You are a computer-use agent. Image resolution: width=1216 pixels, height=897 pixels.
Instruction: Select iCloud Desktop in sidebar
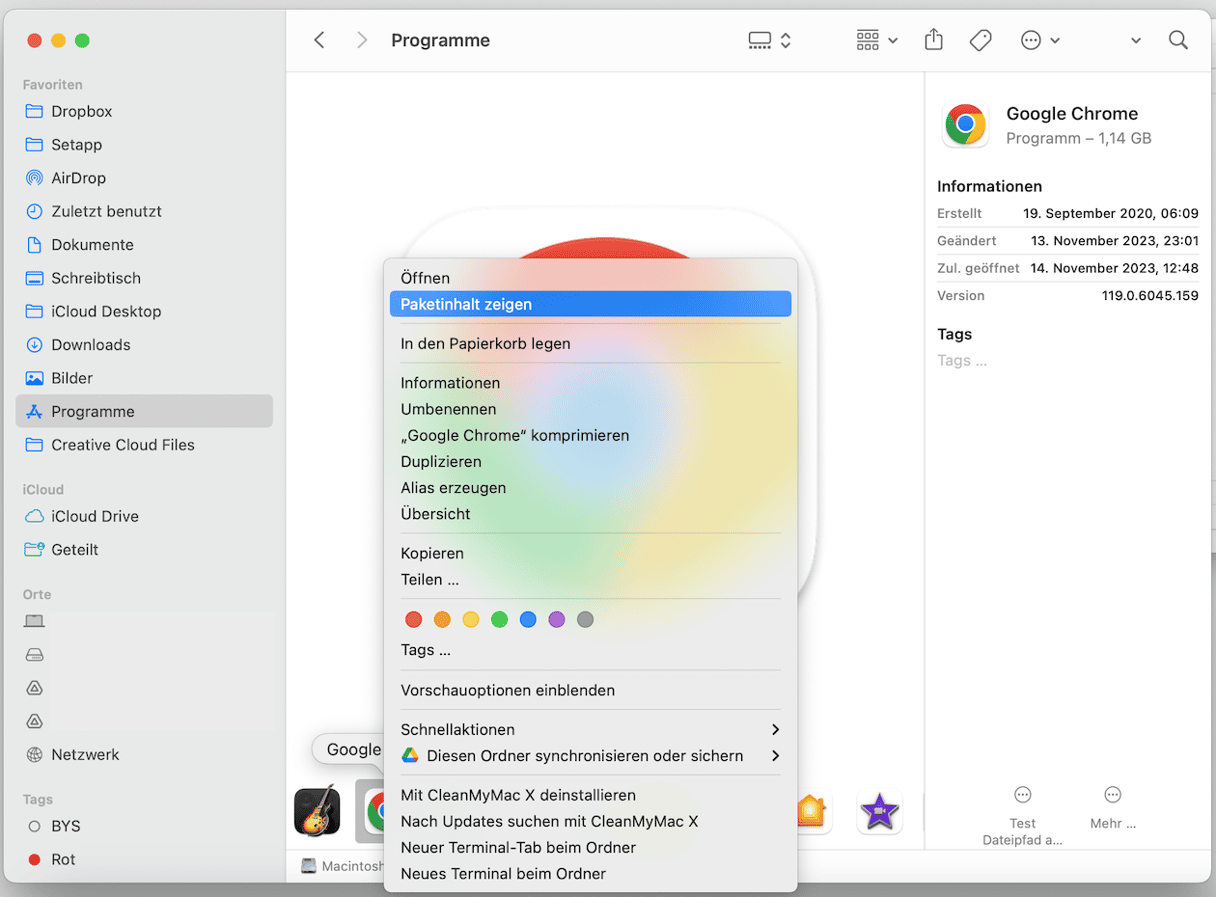144,311
